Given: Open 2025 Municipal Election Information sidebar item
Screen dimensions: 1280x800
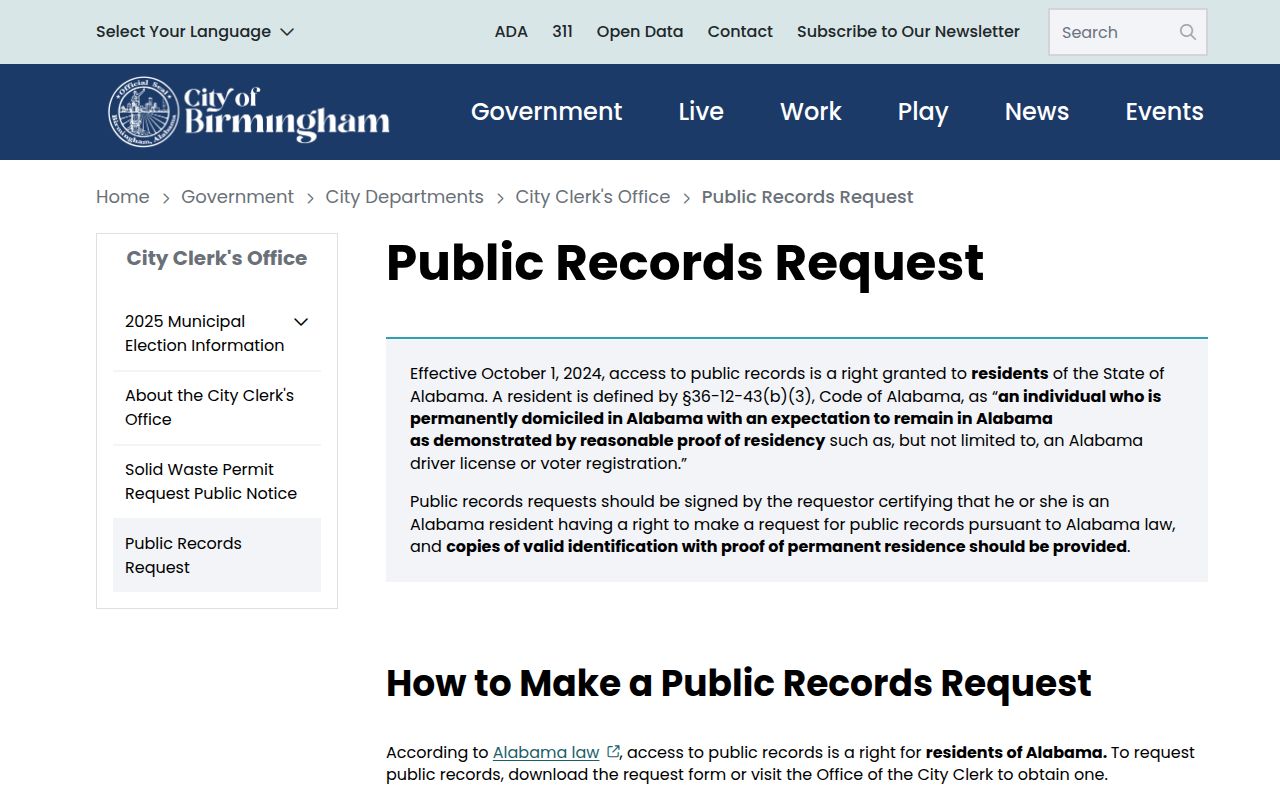Looking at the screenshot, I should 204,334.
